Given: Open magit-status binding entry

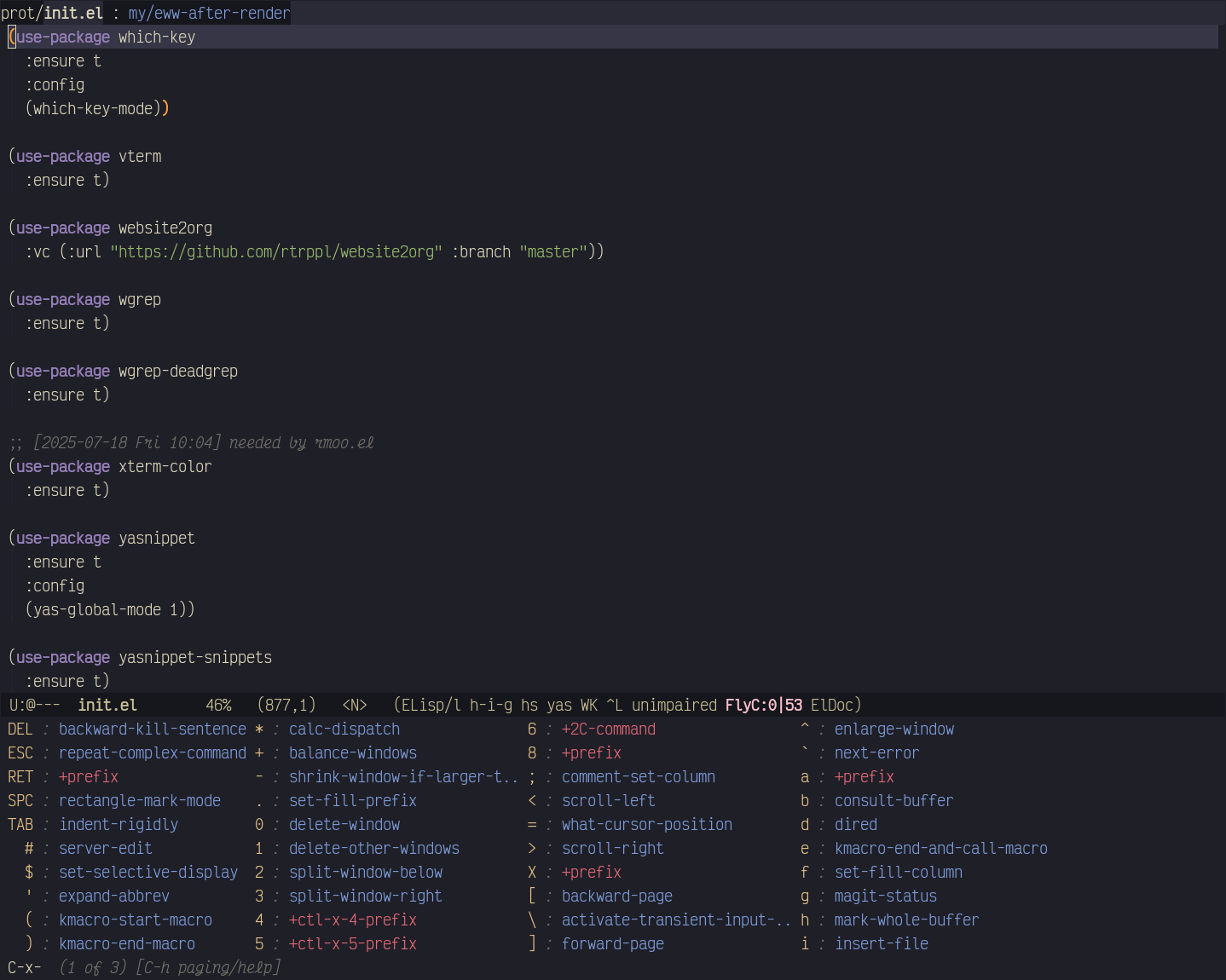Looking at the screenshot, I should 886,896.
